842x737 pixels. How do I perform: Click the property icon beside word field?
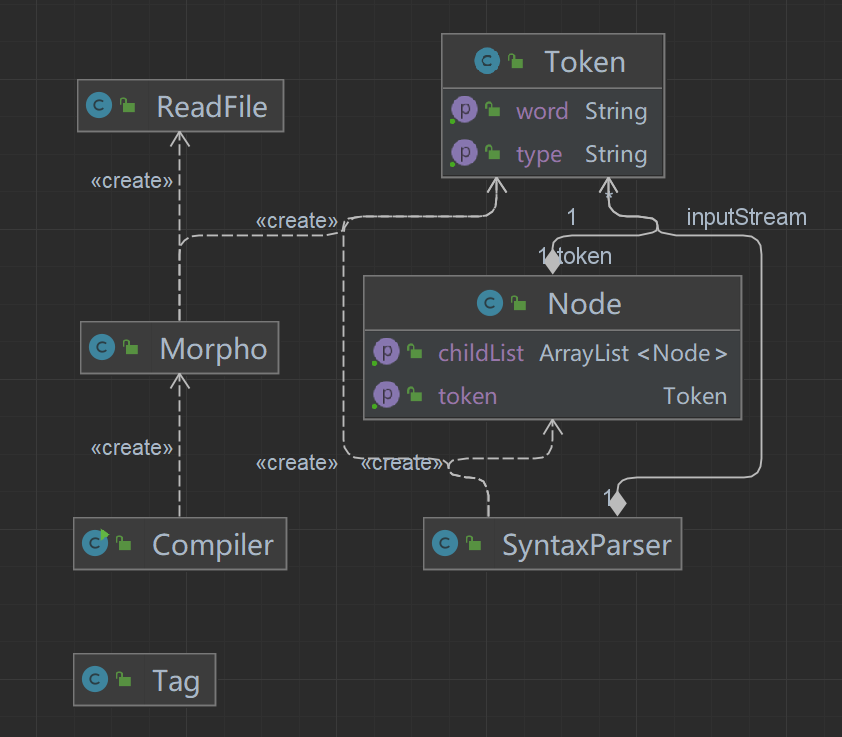(x=464, y=110)
